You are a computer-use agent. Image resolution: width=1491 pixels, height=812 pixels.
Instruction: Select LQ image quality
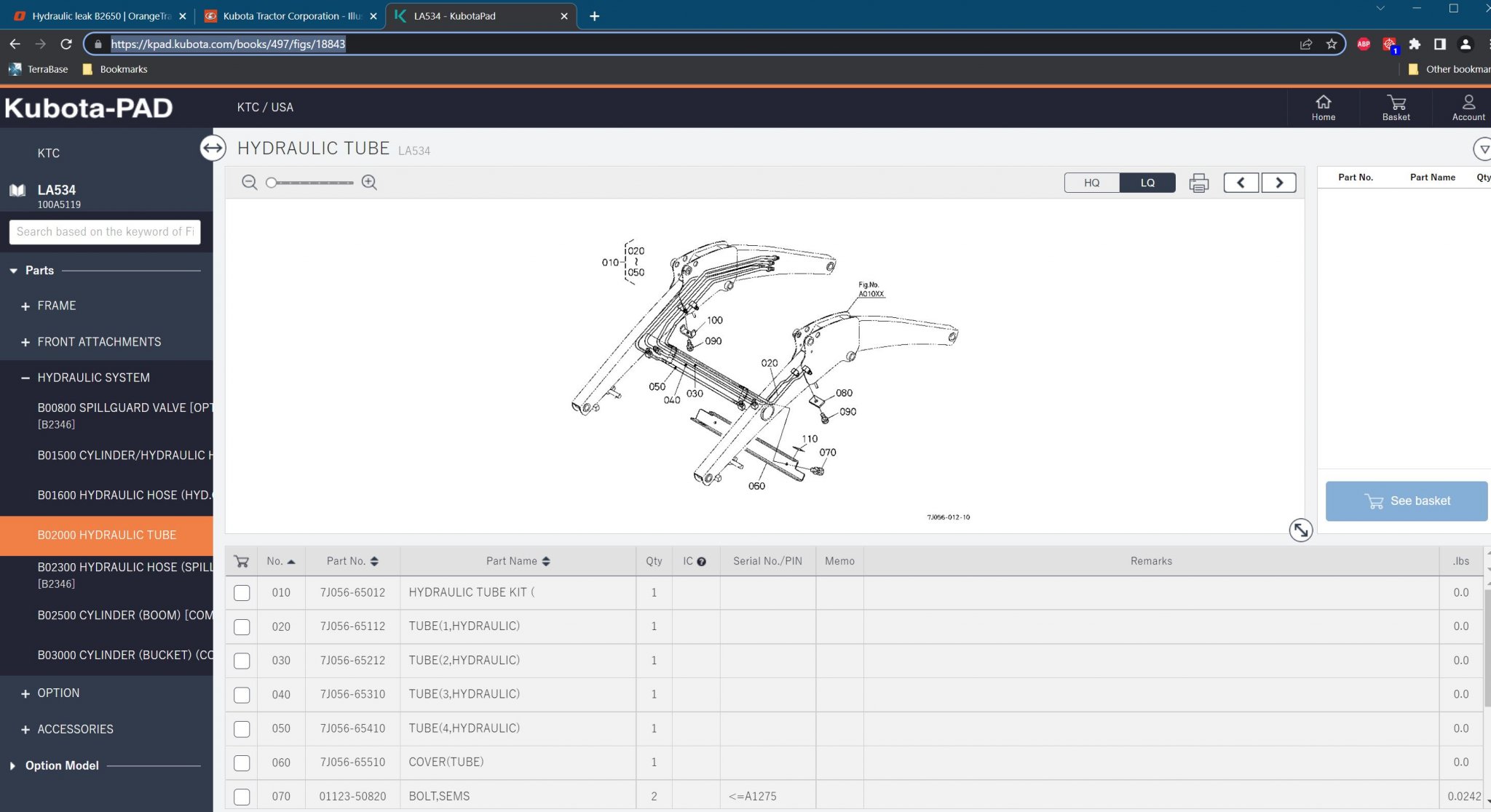[x=1147, y=183]
